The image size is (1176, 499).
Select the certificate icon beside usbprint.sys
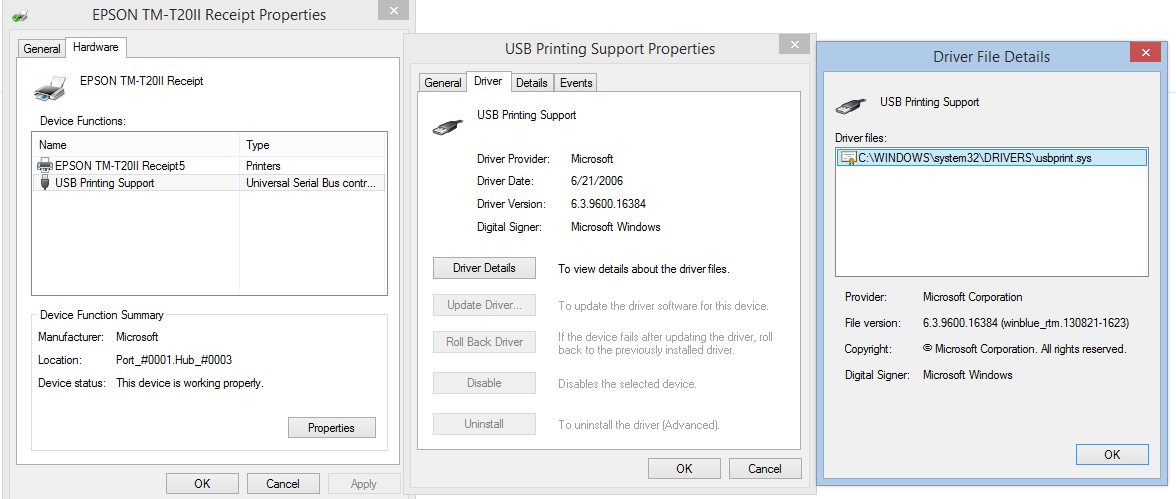(849, 158)
